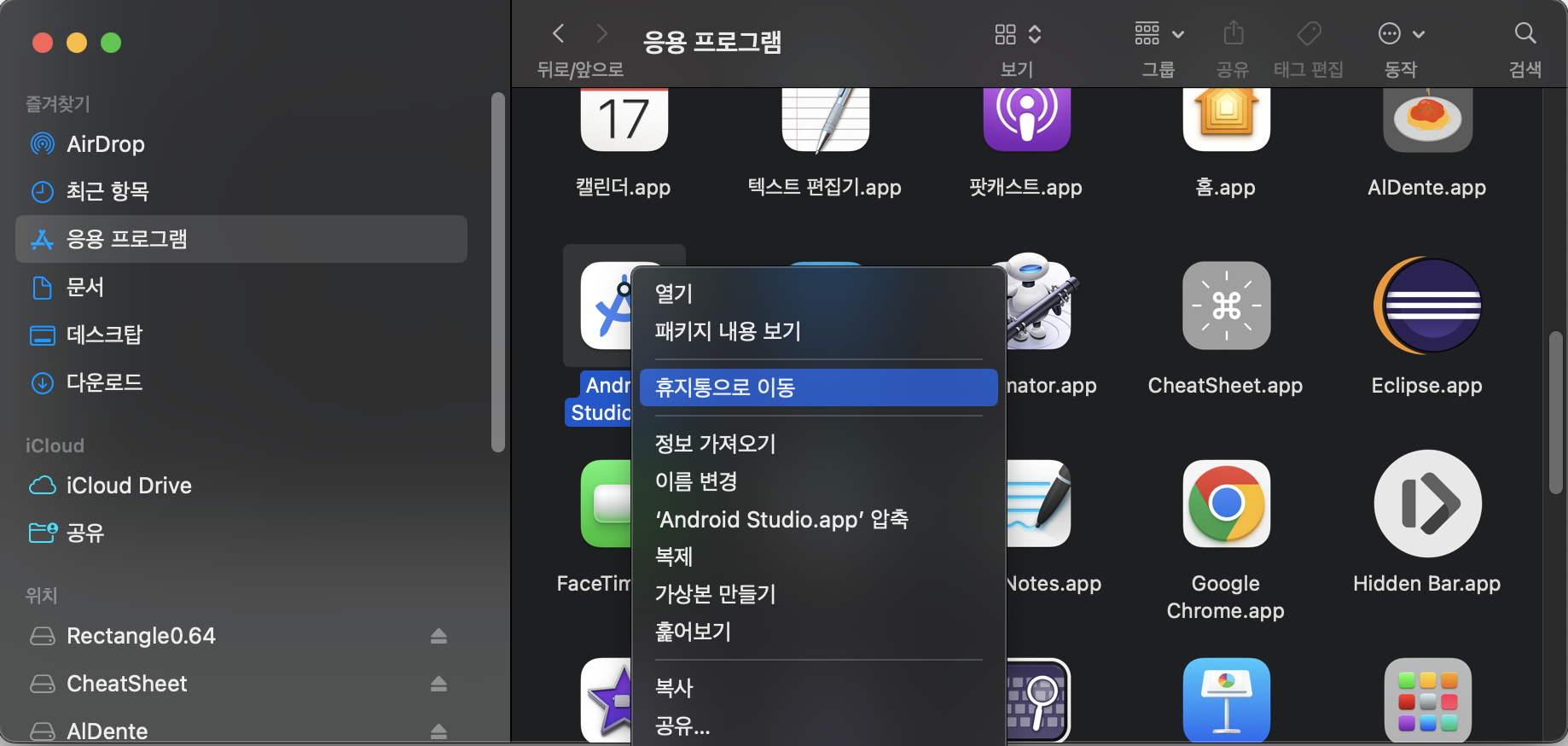Click the Google Chrome.app file name label
The image size is (1568, 746).
[x=1226, y=597]
